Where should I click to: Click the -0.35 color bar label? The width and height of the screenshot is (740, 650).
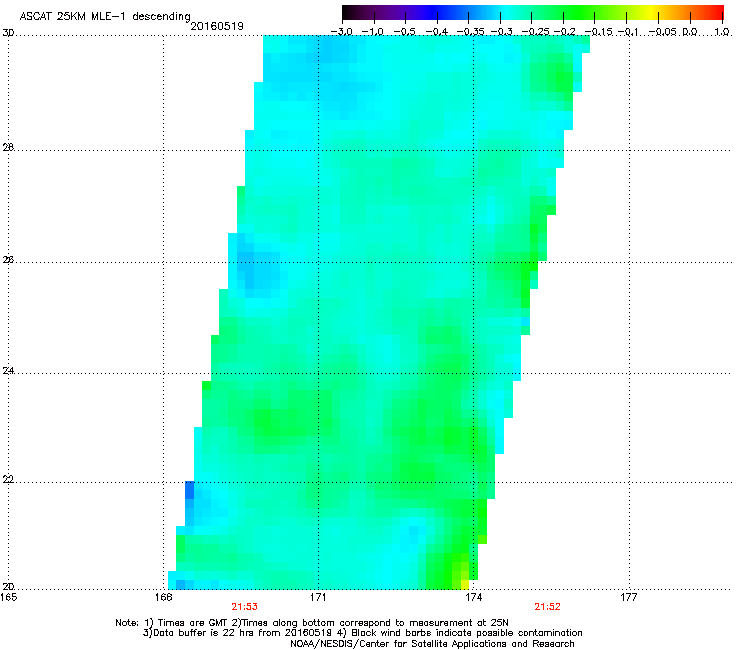point(468,32)
